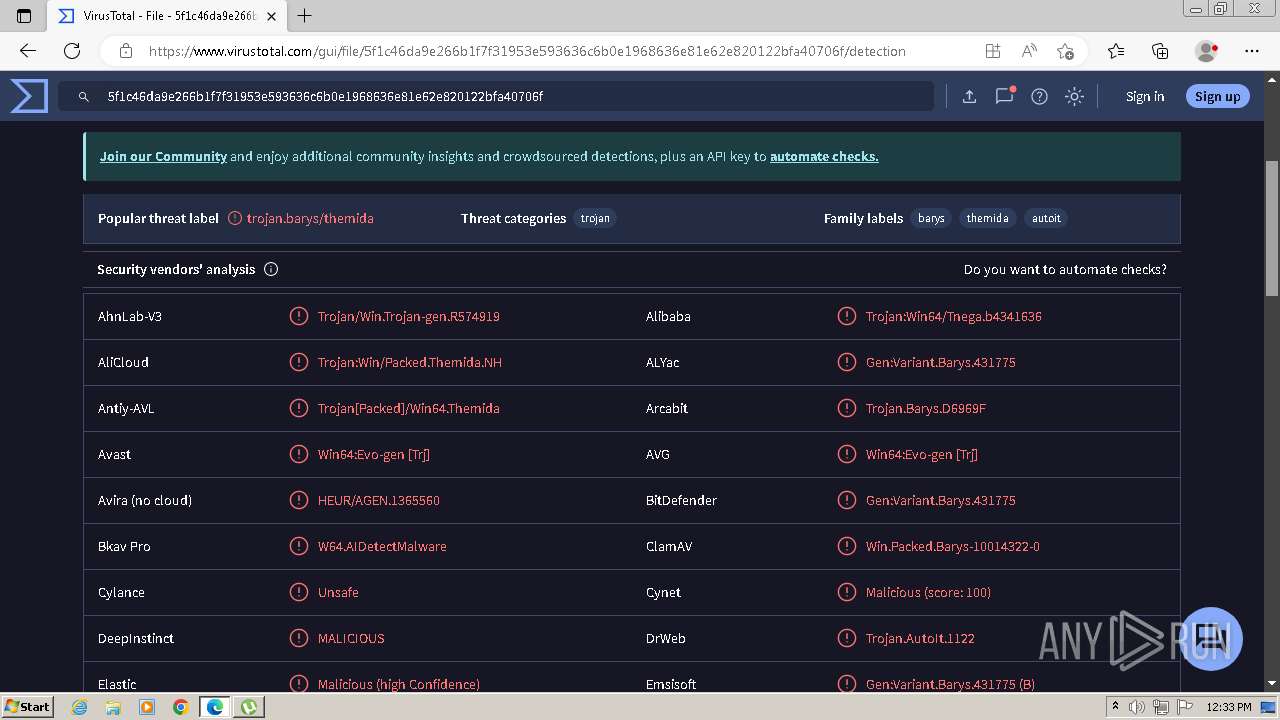Click the taskbar clock showing 12:33 PM
1280x720 pixels.
tap(1229, 707)
